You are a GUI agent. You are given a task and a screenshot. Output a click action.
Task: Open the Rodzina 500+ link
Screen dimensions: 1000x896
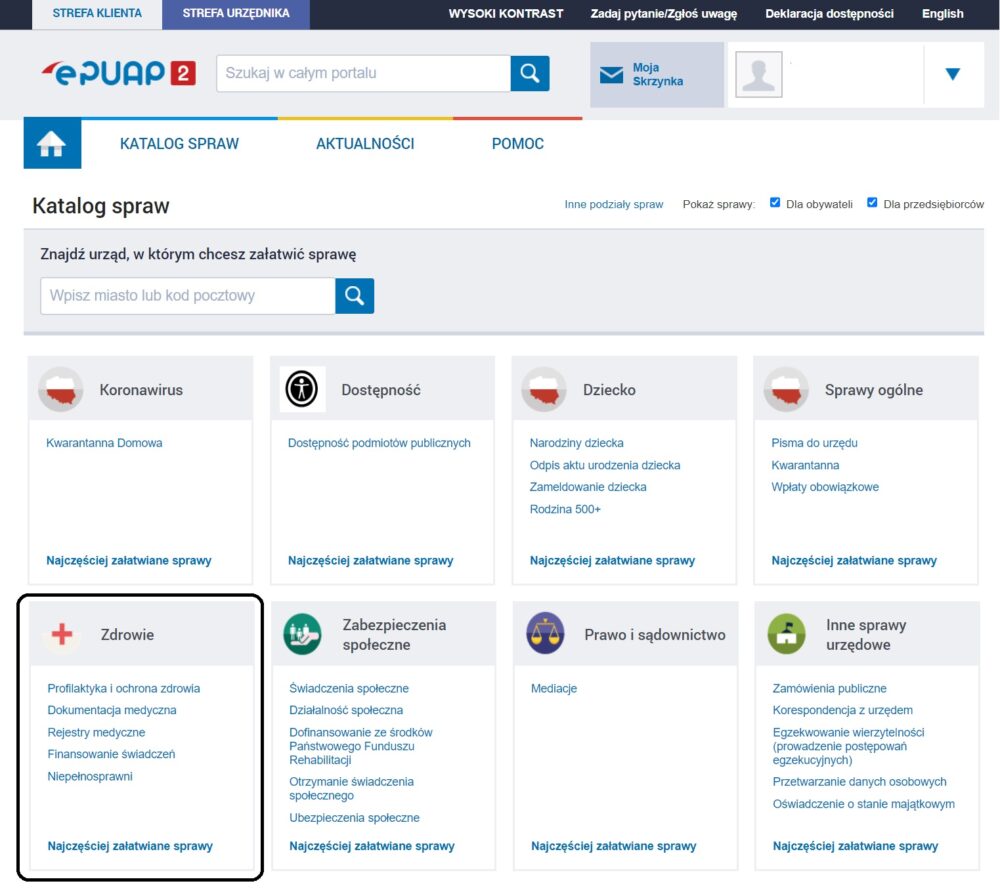[x=565, y=509]
